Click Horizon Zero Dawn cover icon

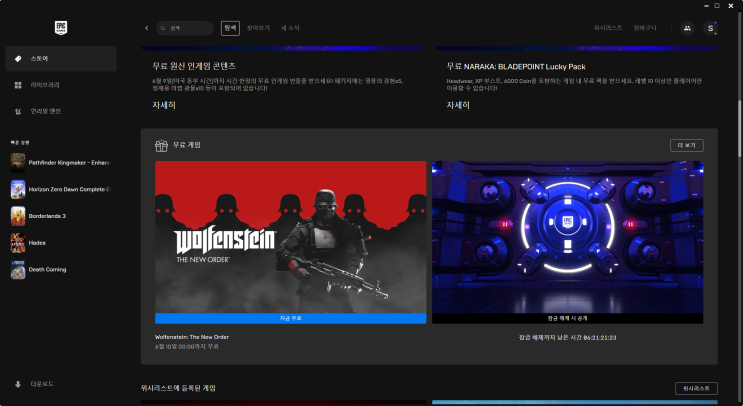(18, 189)
